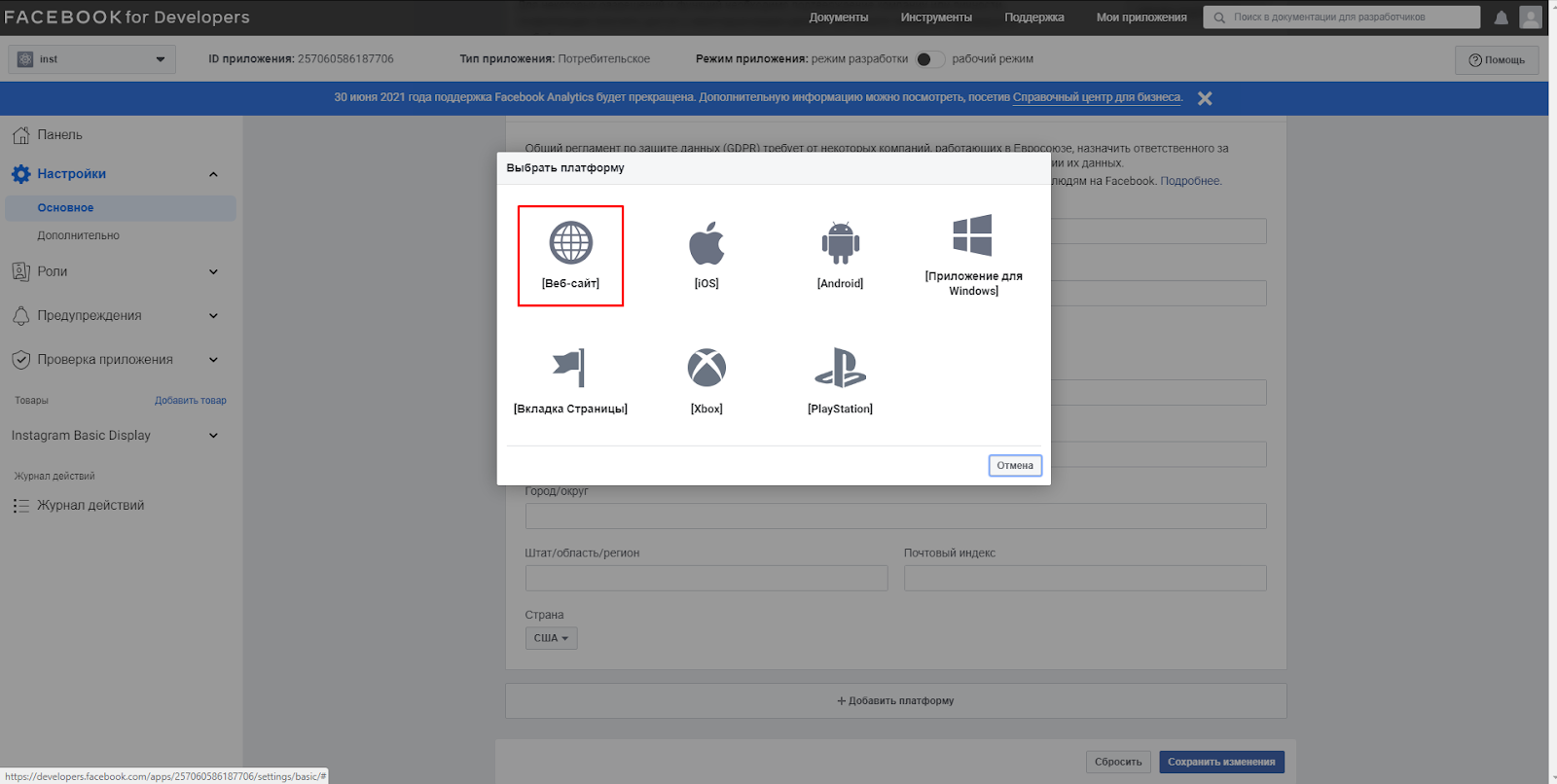Click Facebook for Developers logo
The image size is (1557, 784).
(127, 18)
